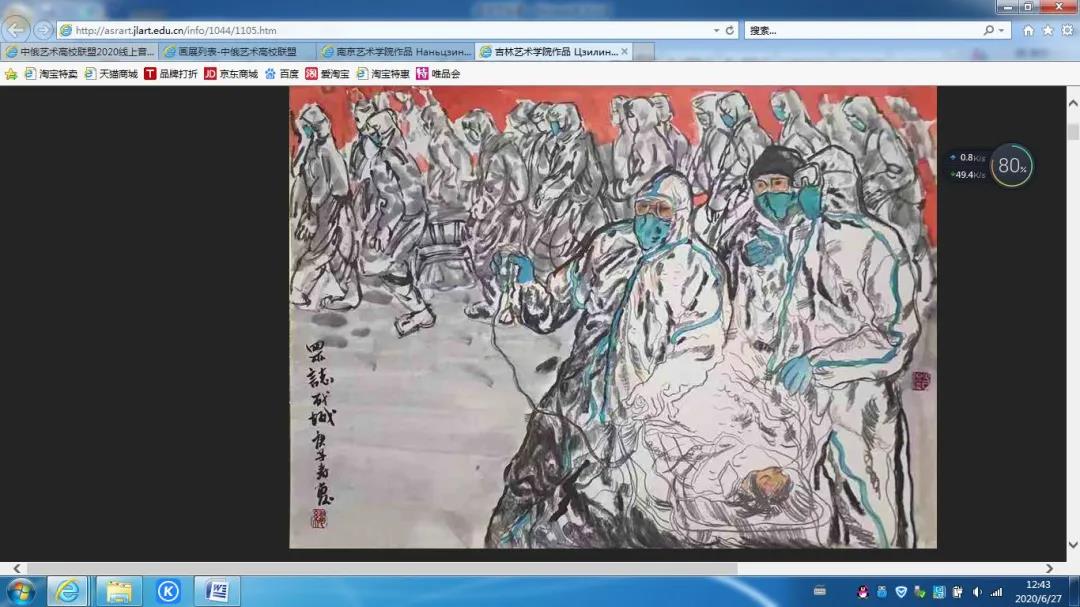Click the Refresh page icon
The width and height of the screenshot is (1080, 607).
click(730, 30)
